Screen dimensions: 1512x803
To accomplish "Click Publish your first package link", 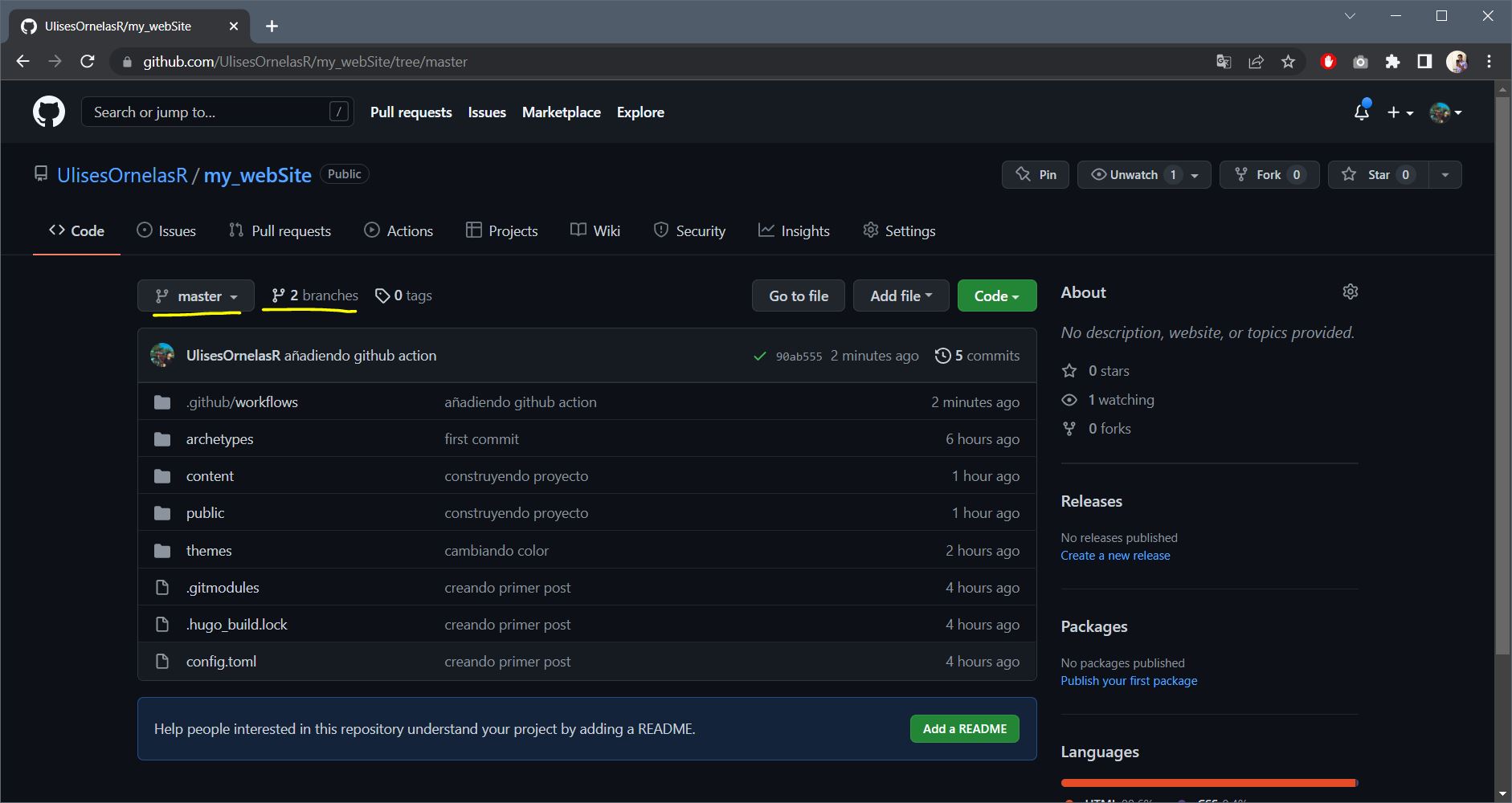I will pyautogui.click(x=1129, y=681).
